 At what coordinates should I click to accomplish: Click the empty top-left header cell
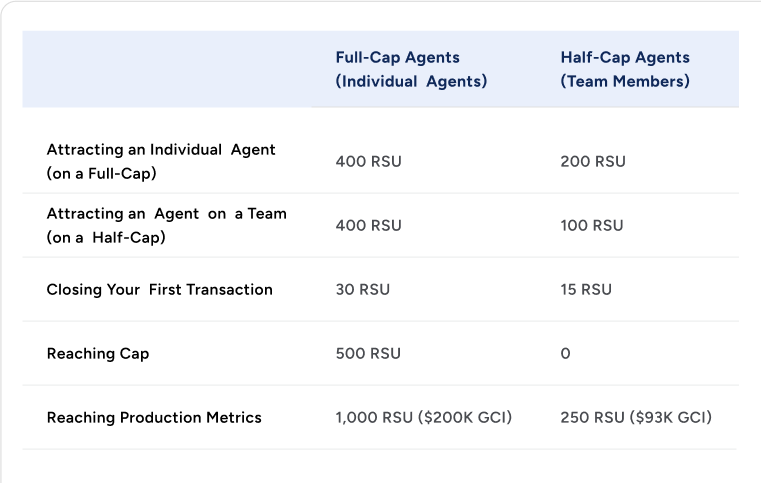coord(167,69)
